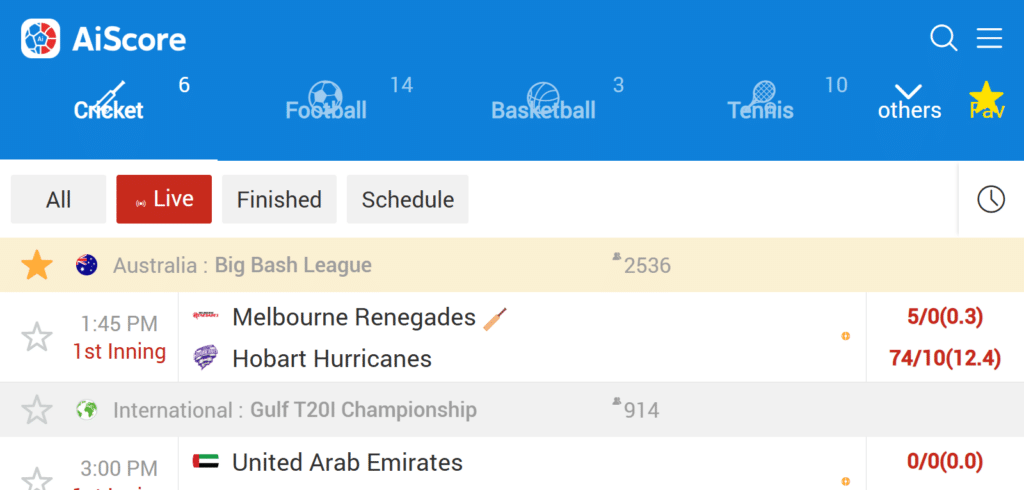Open the hamburger menu icon
Screen dimensions: 1024x490
point(989,39)
